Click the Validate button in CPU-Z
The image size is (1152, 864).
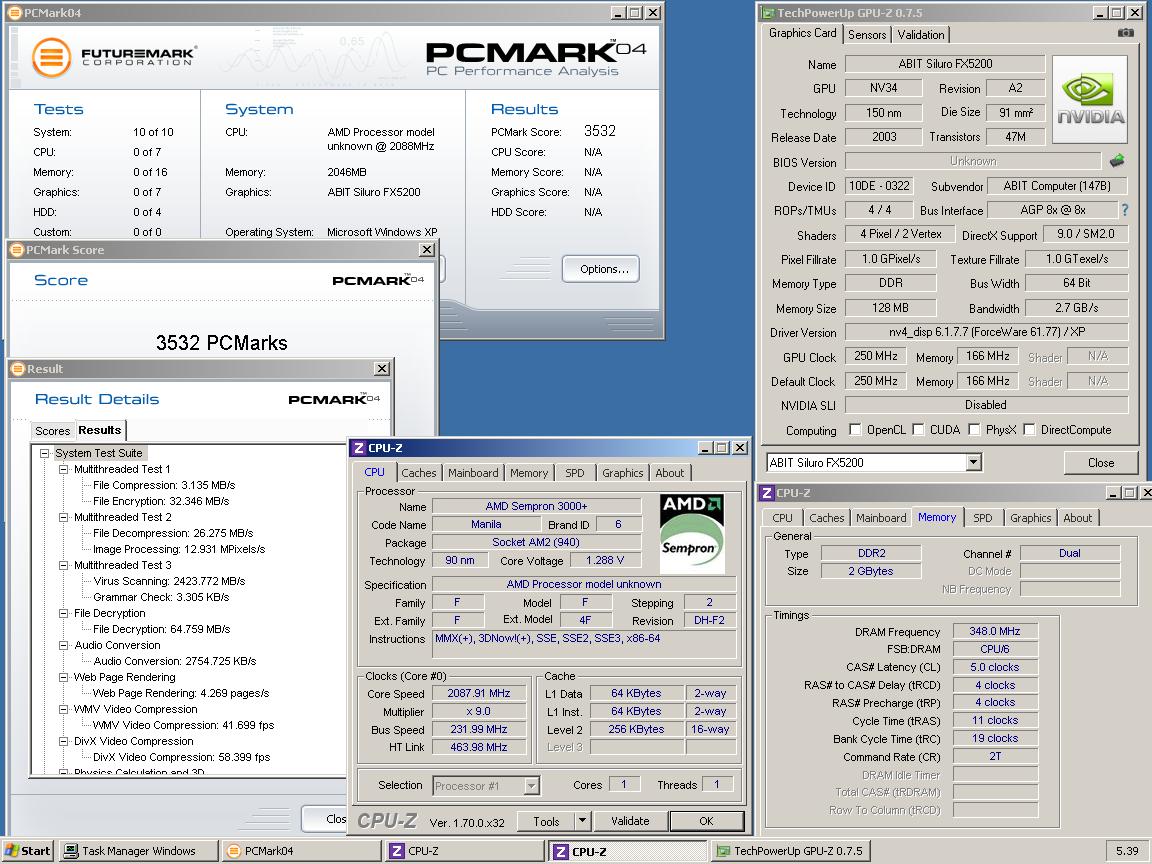(630, 821)
